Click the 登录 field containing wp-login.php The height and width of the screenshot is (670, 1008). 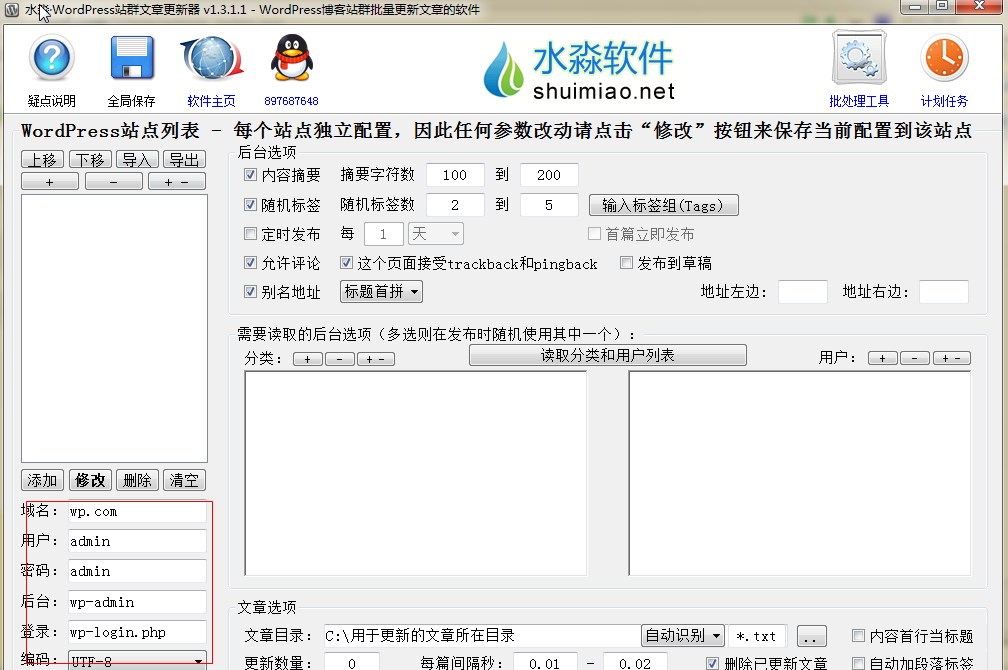tap(138, 632)
